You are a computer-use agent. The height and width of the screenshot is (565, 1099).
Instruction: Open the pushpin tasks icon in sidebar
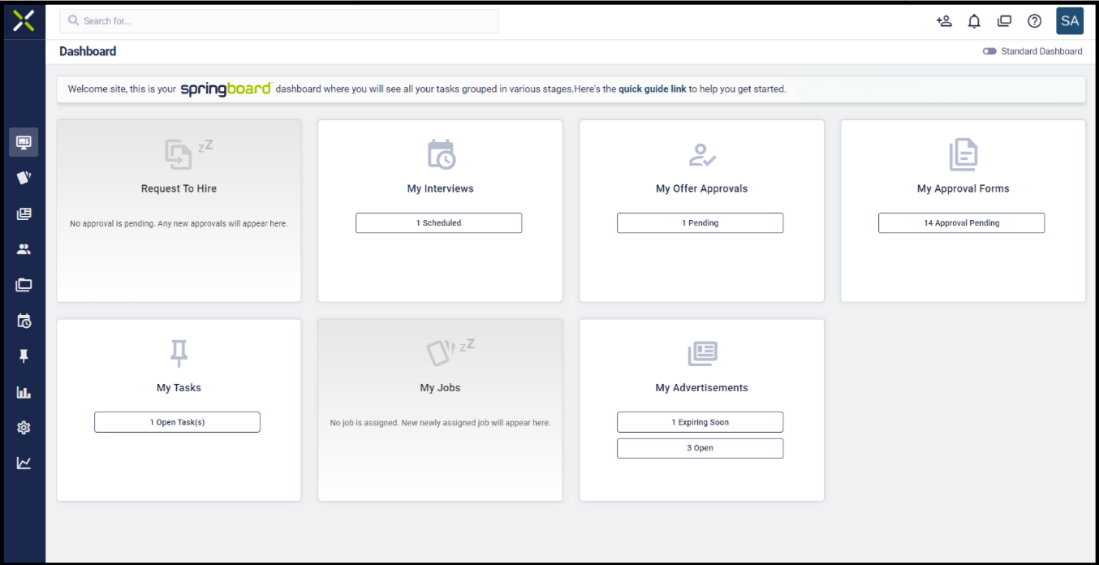click(x=24, y=356)
